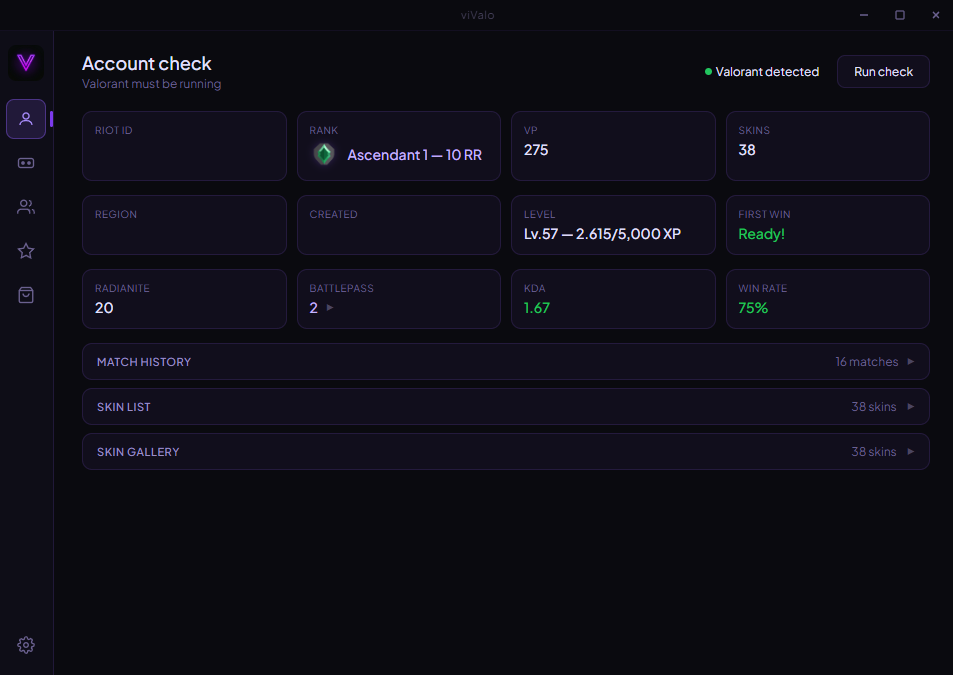Close the viValo window
The width and height of the screenshot is (953, 675).
pyautogui.click(x=935, y=15)
